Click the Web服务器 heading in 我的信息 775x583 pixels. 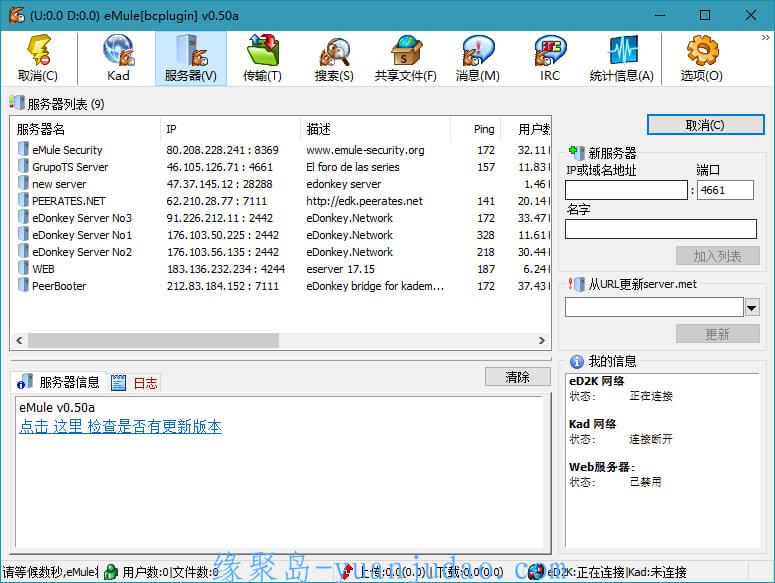602,467
